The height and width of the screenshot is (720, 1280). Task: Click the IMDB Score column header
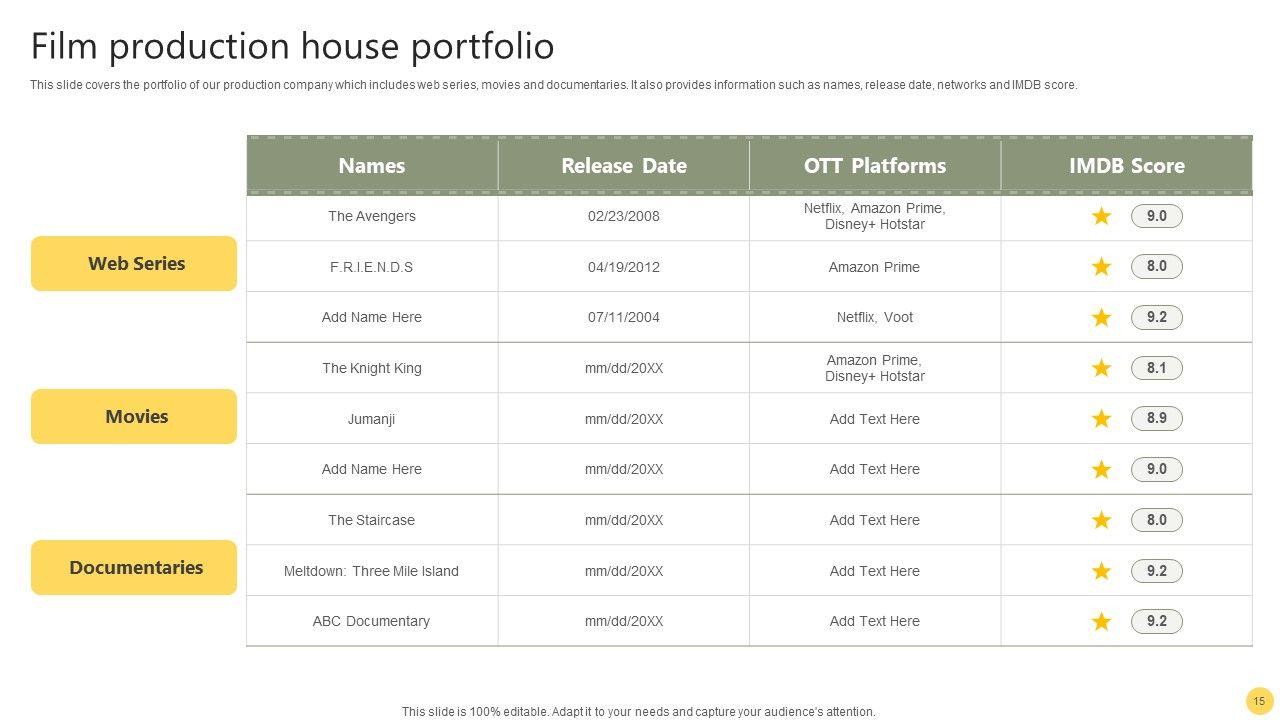1126,165
